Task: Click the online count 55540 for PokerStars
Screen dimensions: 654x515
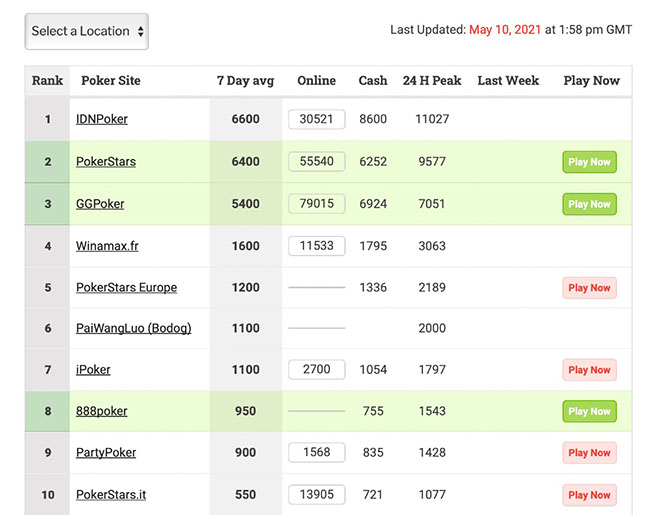Action: point(317,161)
